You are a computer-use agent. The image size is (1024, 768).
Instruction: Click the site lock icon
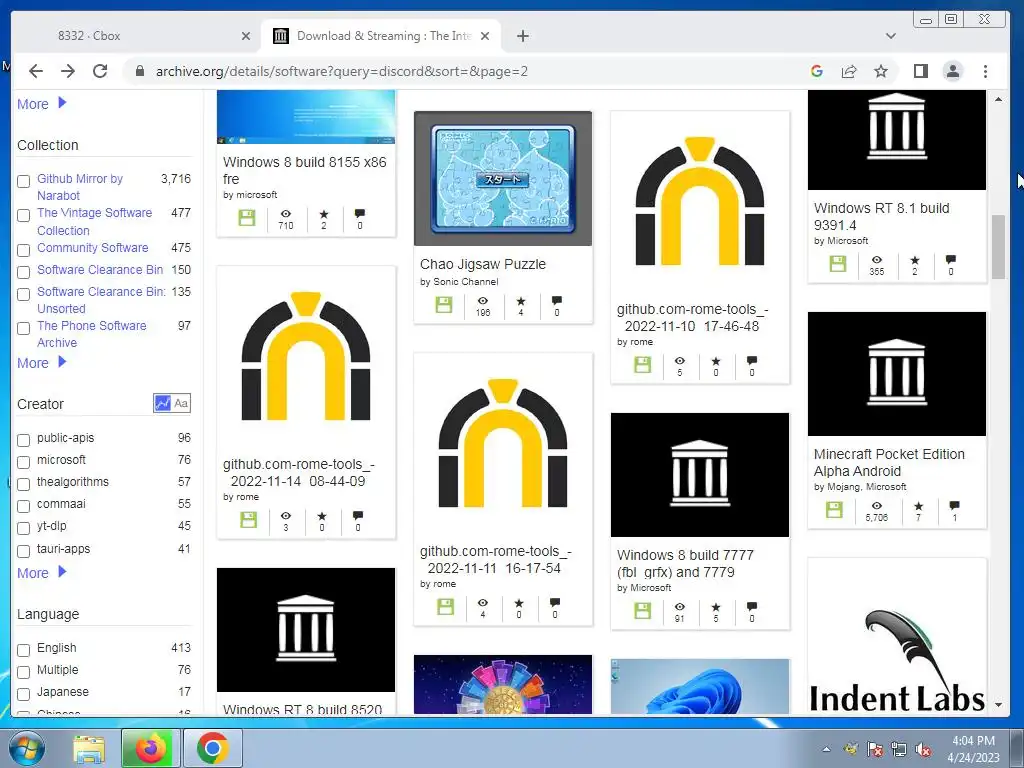click(x=139, y=71)
